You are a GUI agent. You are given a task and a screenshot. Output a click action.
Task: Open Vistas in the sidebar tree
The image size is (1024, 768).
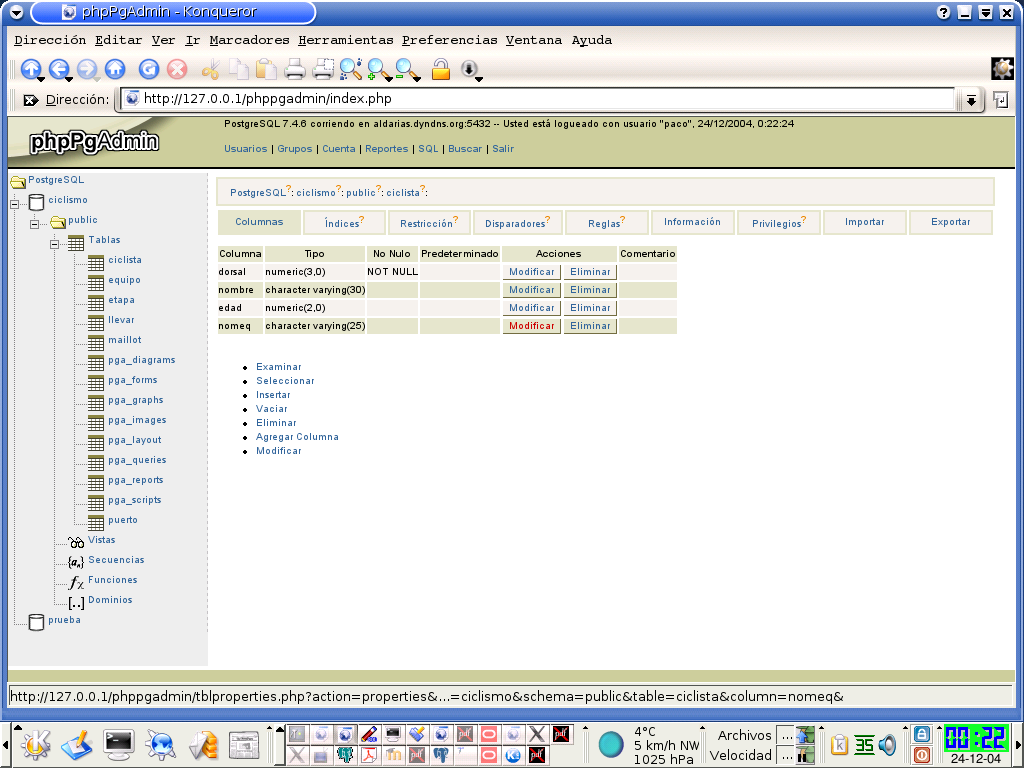coord(101,540)
